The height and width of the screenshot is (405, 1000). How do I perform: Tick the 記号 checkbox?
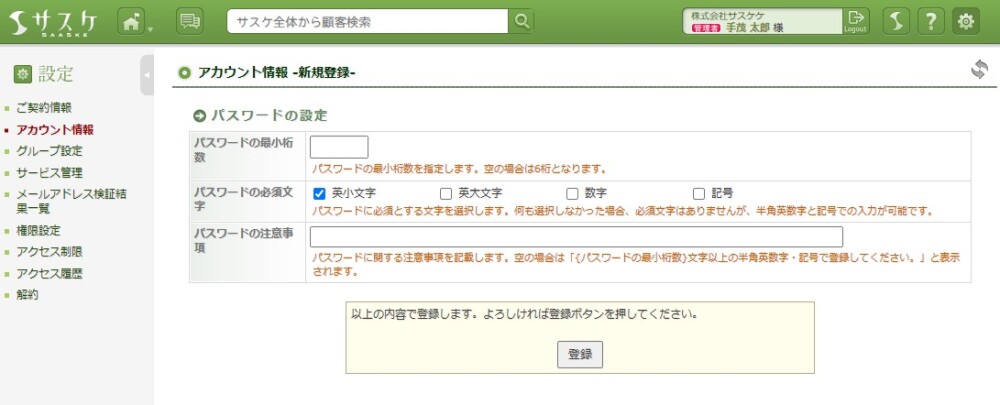coord(699,193)
